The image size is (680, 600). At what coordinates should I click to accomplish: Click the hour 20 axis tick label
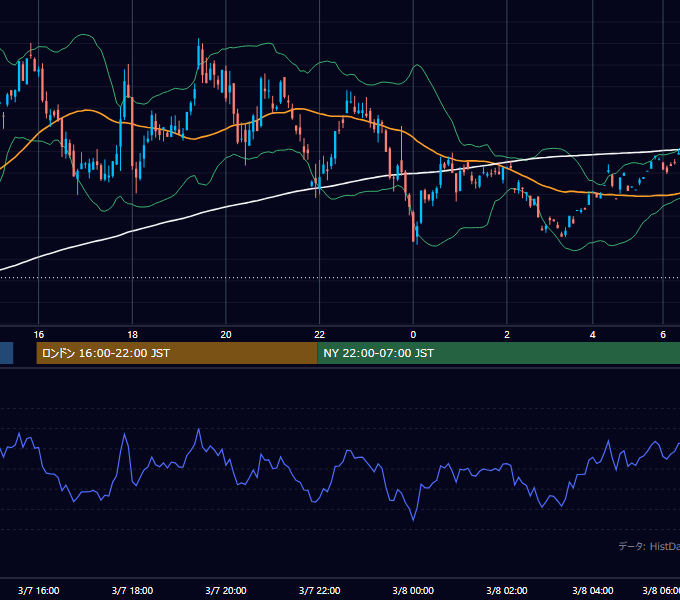click(226, 335)
